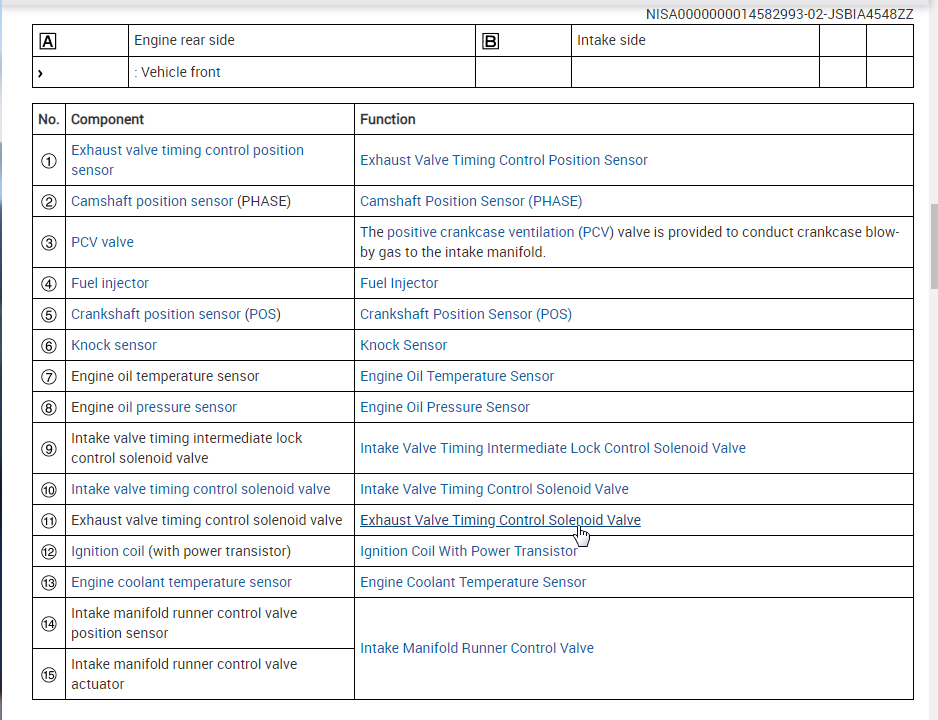The width and height of the screenshot is (938, 720).
Task: Open Intake Valve Timing Intermediate Lock Control Solenoid Valve link
Action: 553,448
